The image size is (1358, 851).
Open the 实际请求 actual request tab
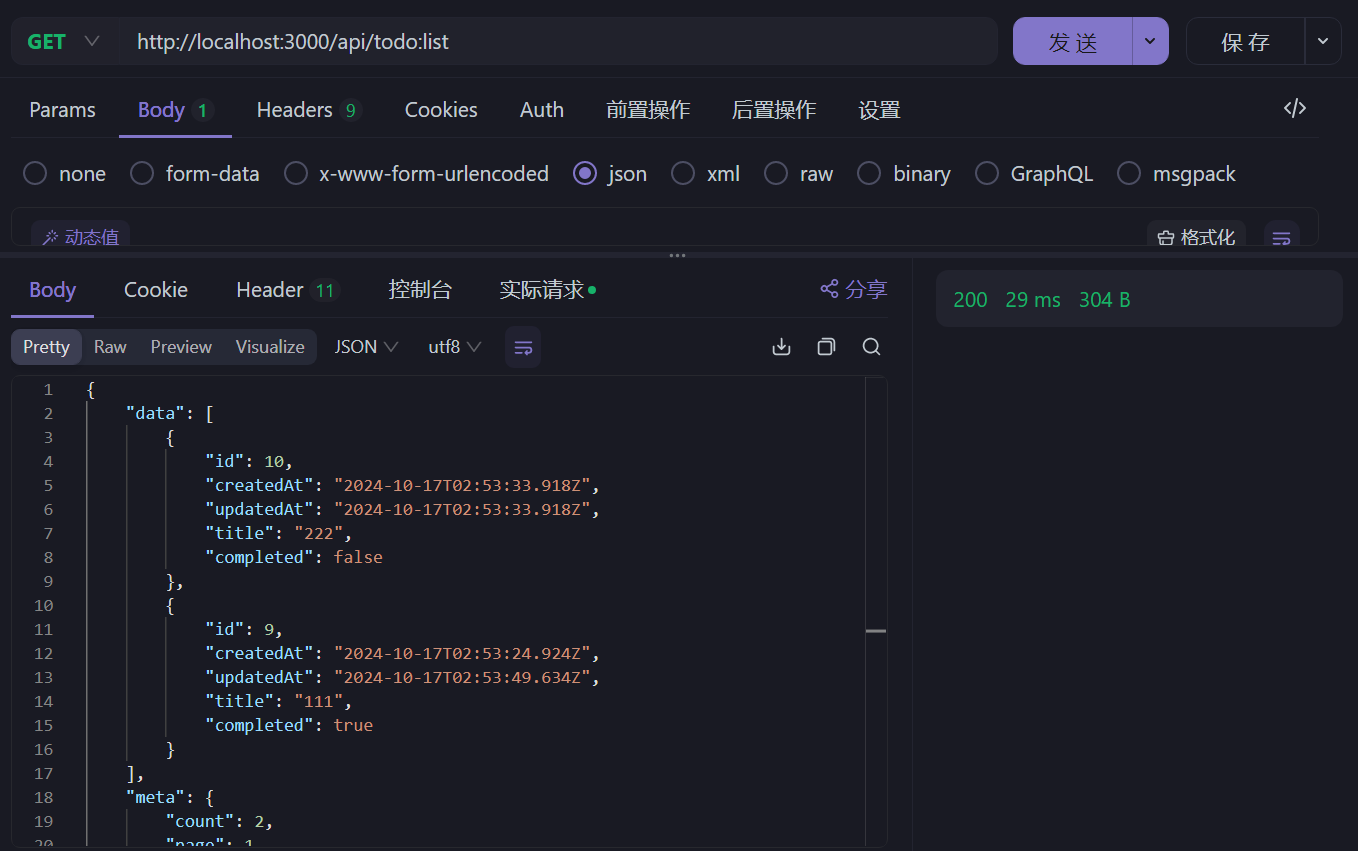pos(547,290)
